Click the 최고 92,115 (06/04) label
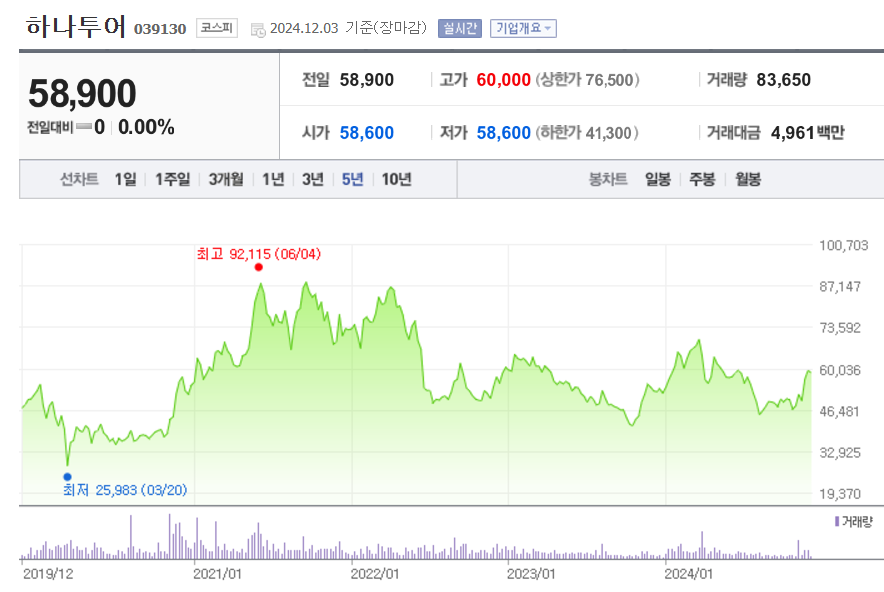The height and width of the screenshot is (592, 884). [259, 254]
